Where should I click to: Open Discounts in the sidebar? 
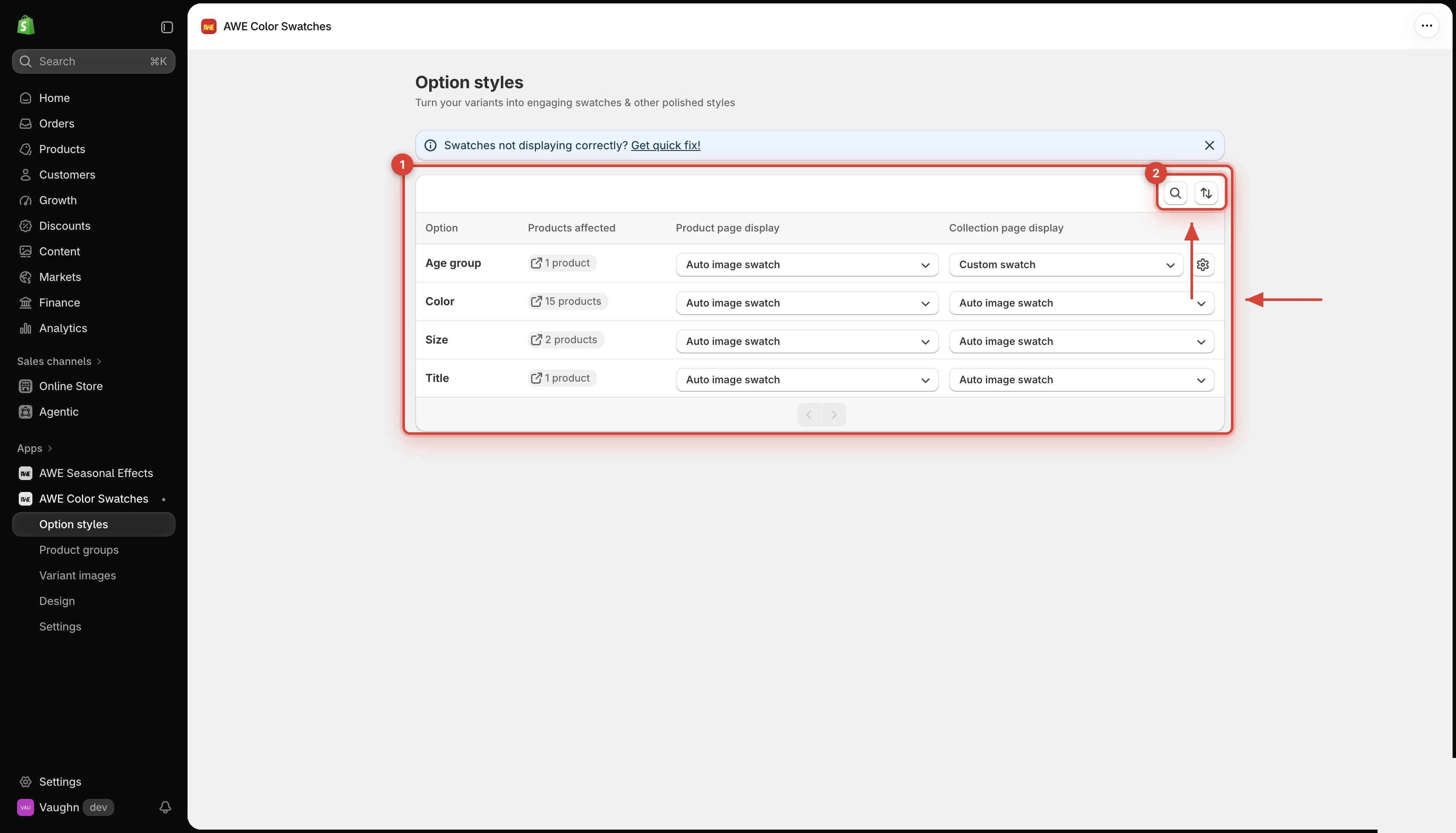click(x=93, y=226)
